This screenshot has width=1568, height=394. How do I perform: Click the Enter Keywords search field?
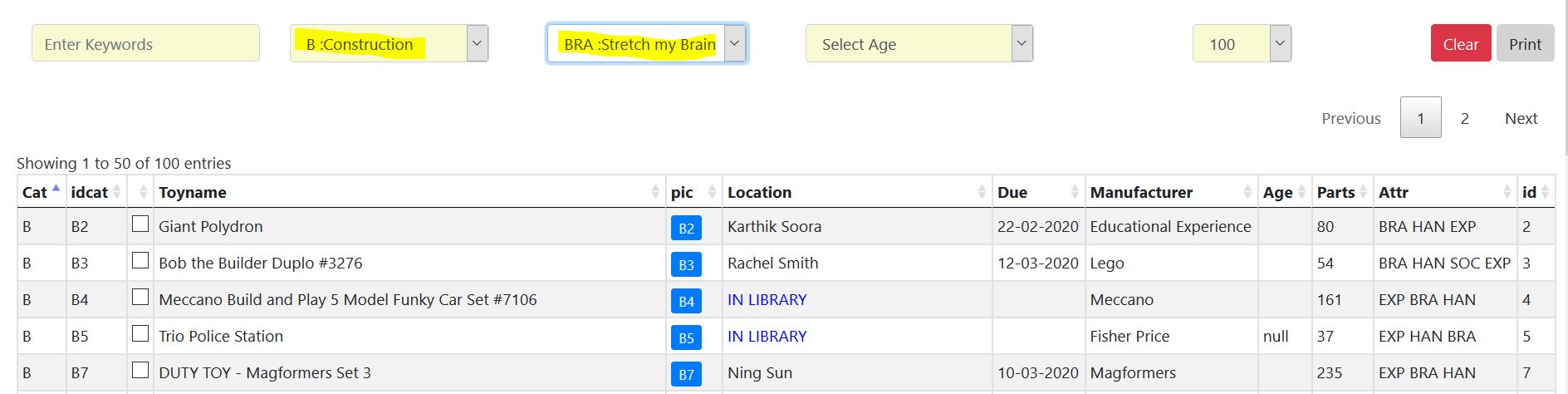[x=145, y=44]
